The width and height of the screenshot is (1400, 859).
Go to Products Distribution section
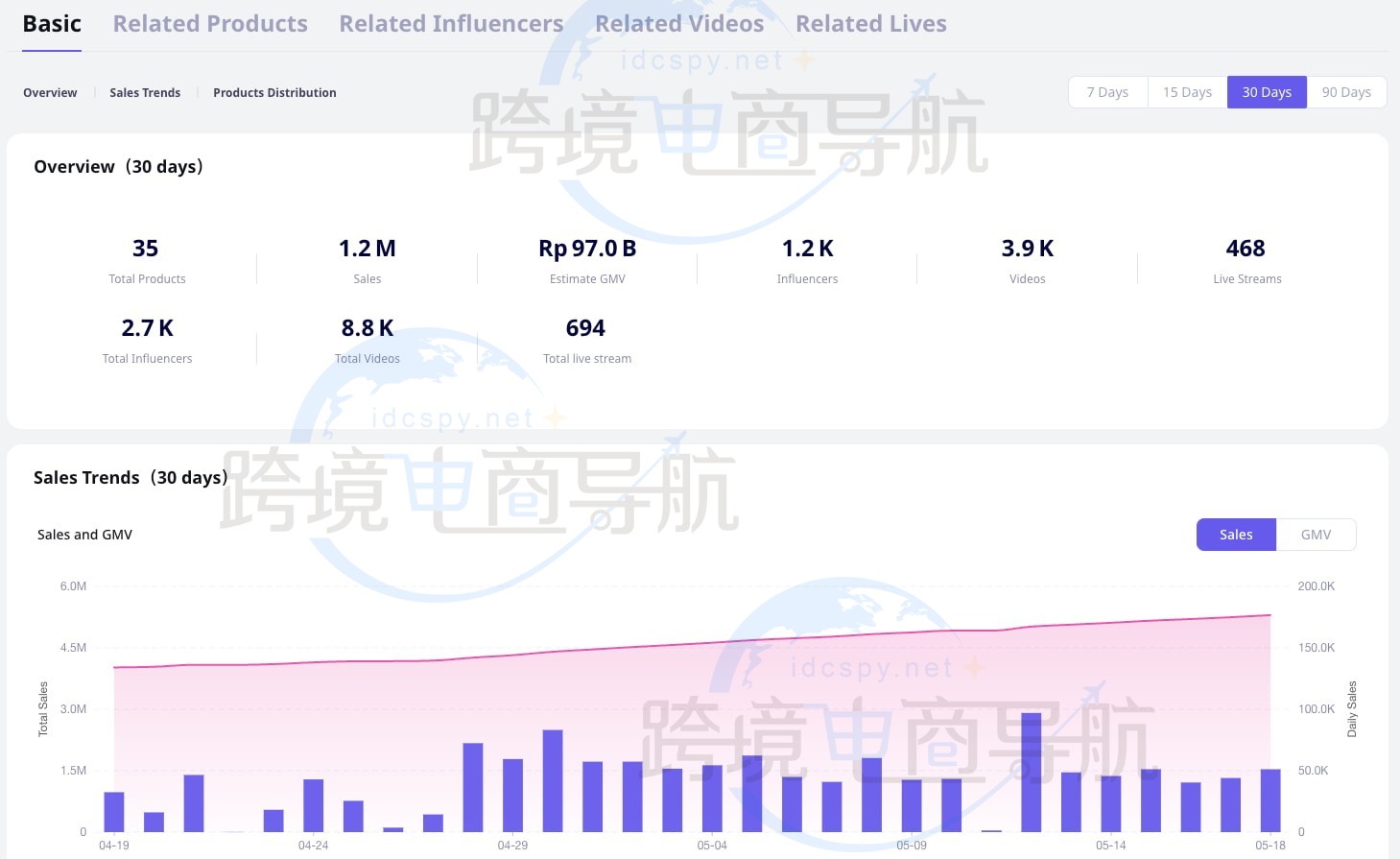pyautogui.click(x=274, y=93)
